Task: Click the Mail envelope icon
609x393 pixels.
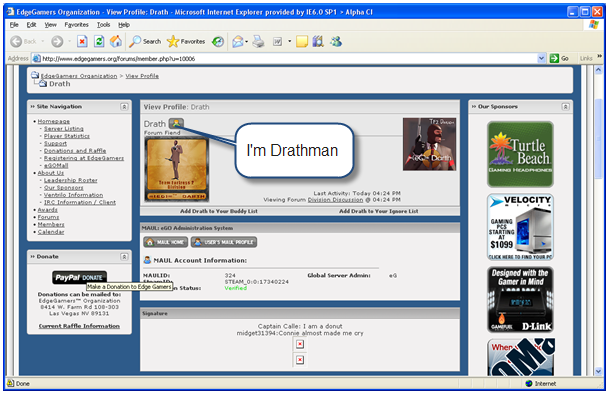Action: tap(238, 41)
